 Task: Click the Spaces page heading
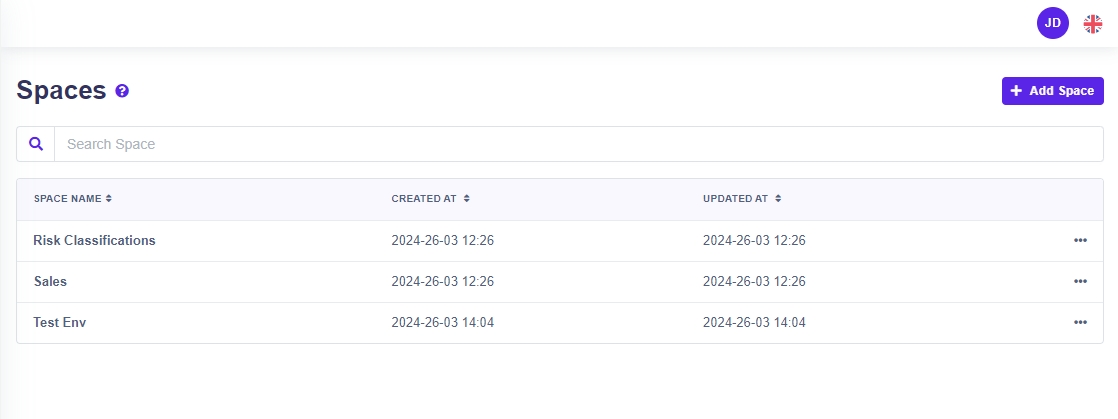[x=61, y=91]
